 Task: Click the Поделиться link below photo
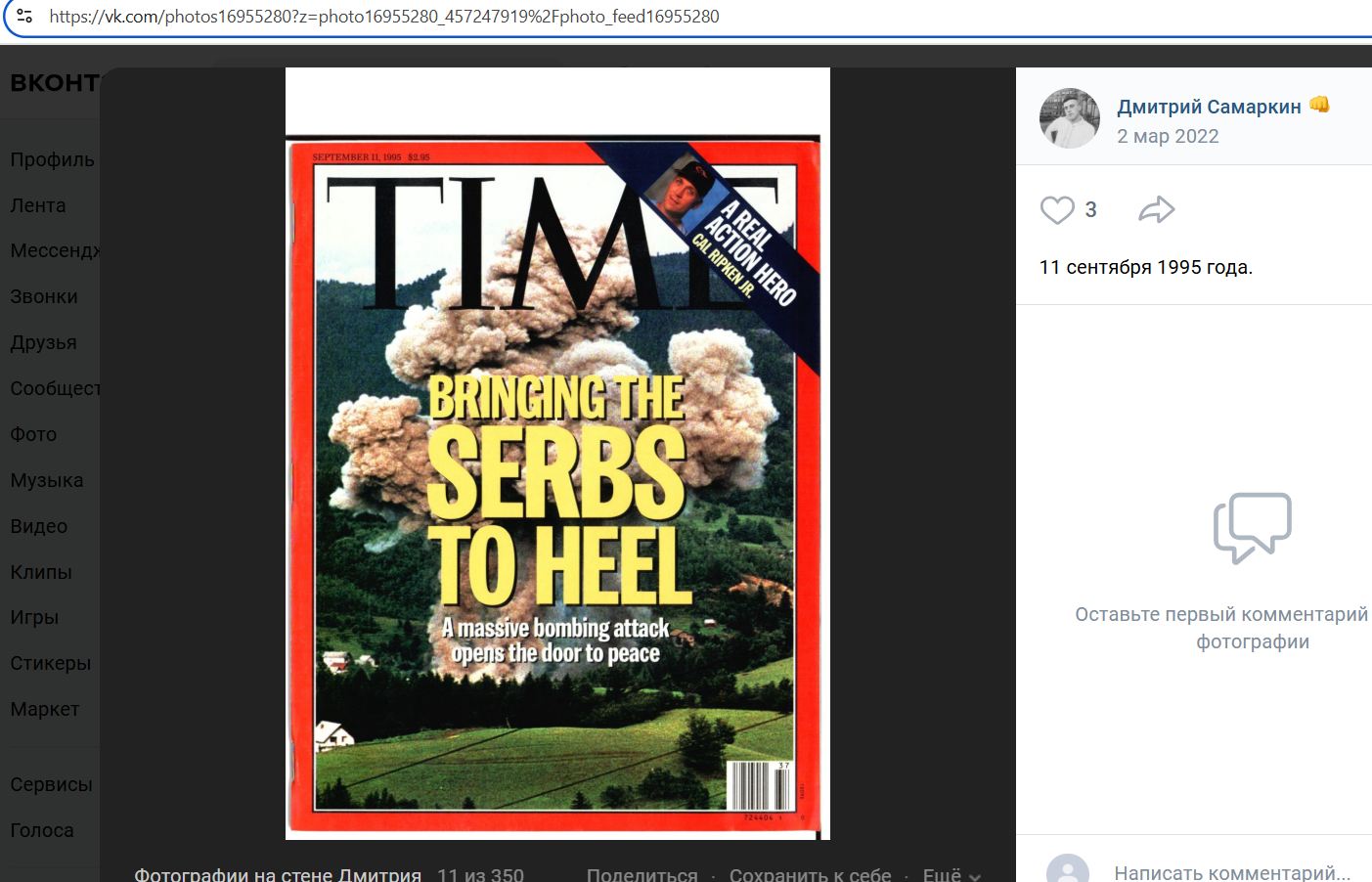[642, 873]
